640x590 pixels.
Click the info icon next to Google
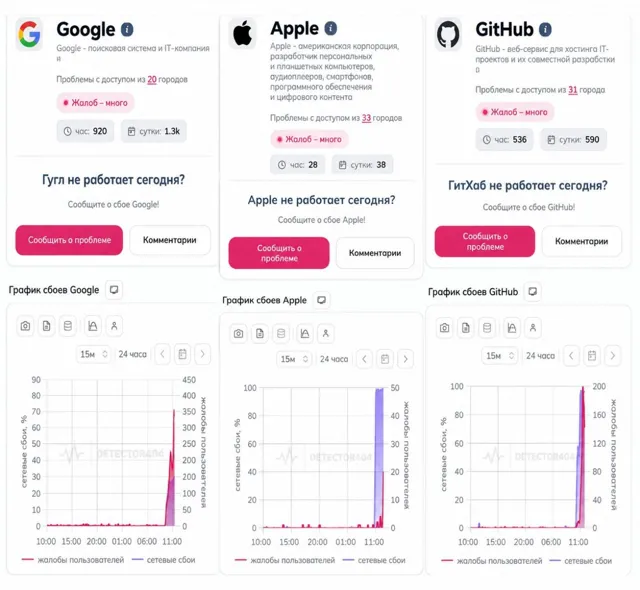coord(127,29)
